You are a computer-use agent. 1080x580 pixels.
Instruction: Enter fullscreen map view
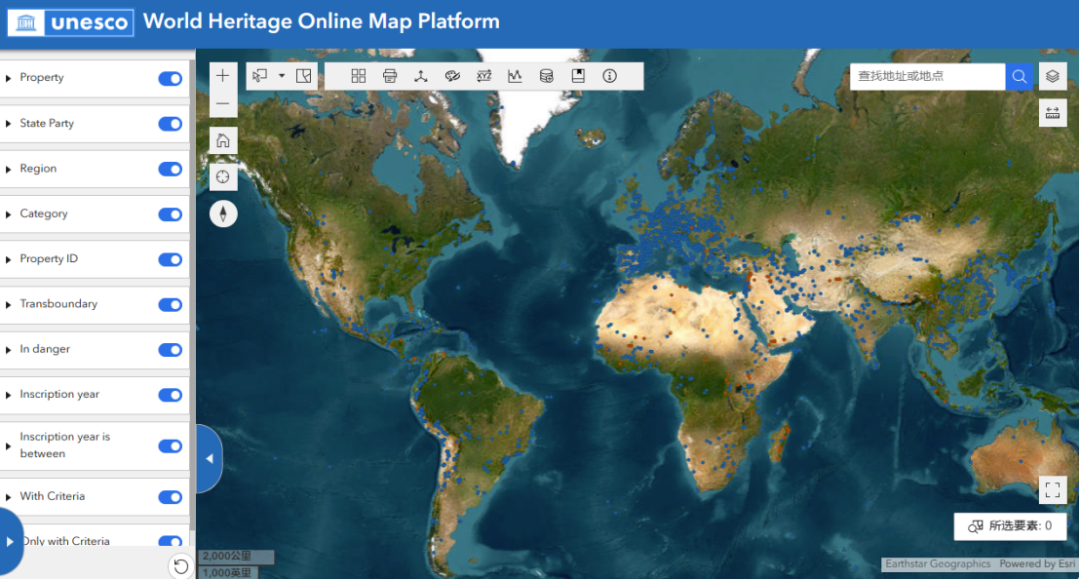point(1052,490)
